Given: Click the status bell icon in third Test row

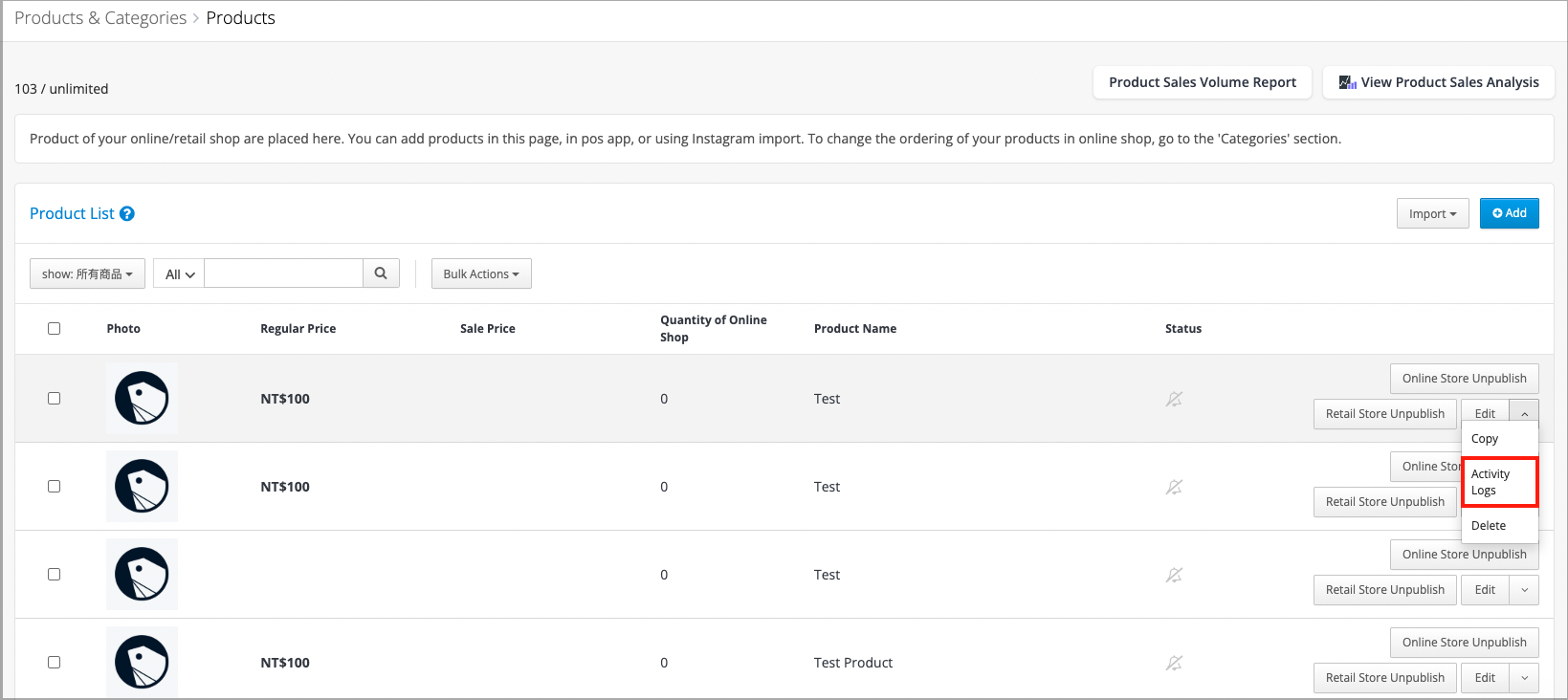Looking at the screenshot, I should 1174,575.
